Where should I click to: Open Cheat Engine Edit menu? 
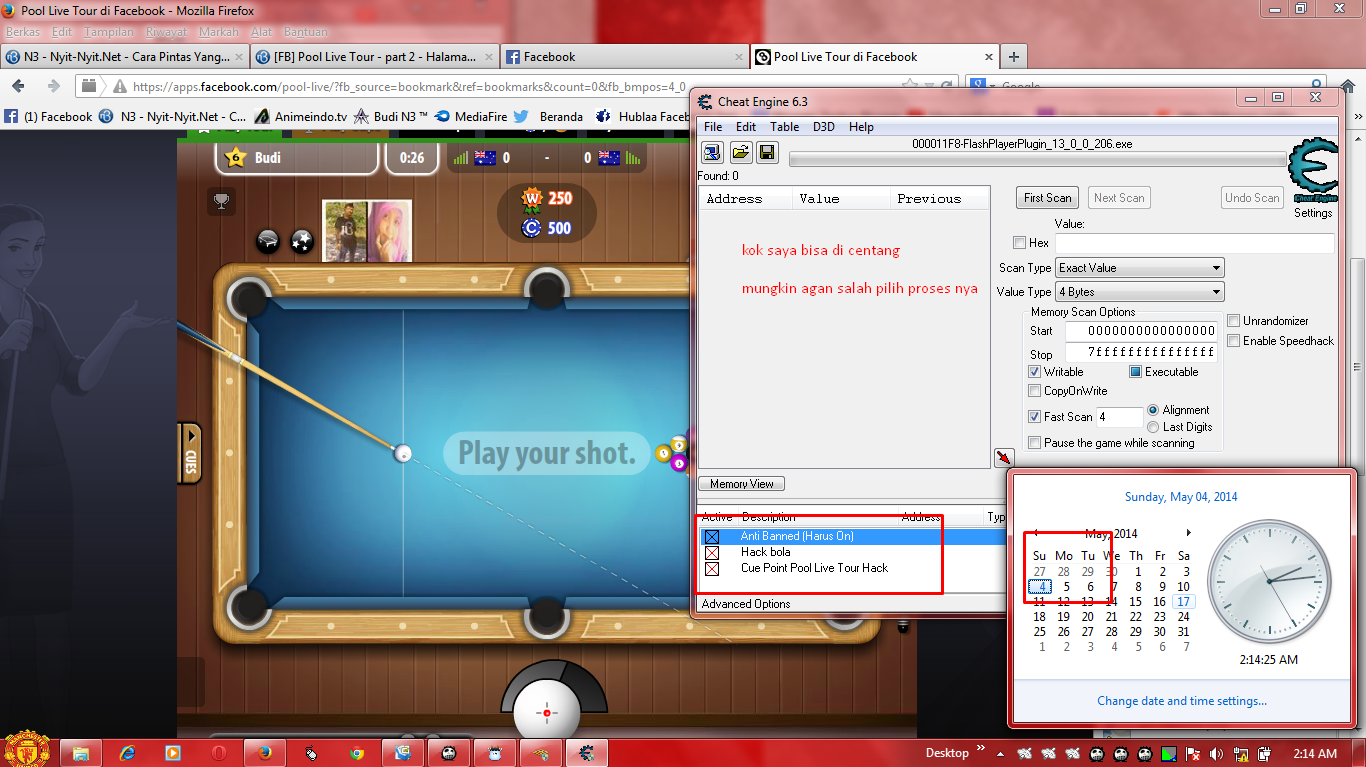pyautogui.click(x=746, y=127)
